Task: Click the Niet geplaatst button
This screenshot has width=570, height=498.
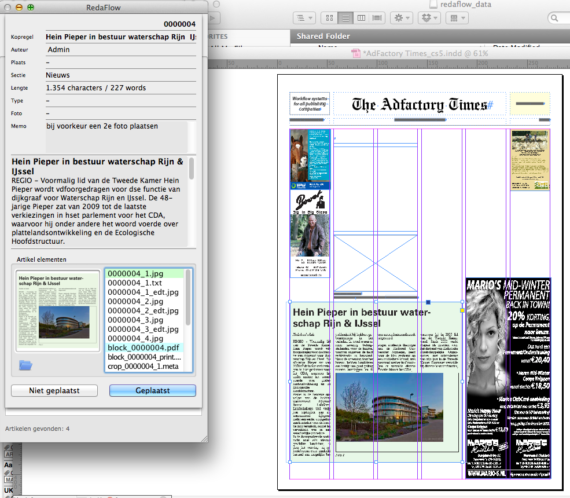Action: pos(54,390)
